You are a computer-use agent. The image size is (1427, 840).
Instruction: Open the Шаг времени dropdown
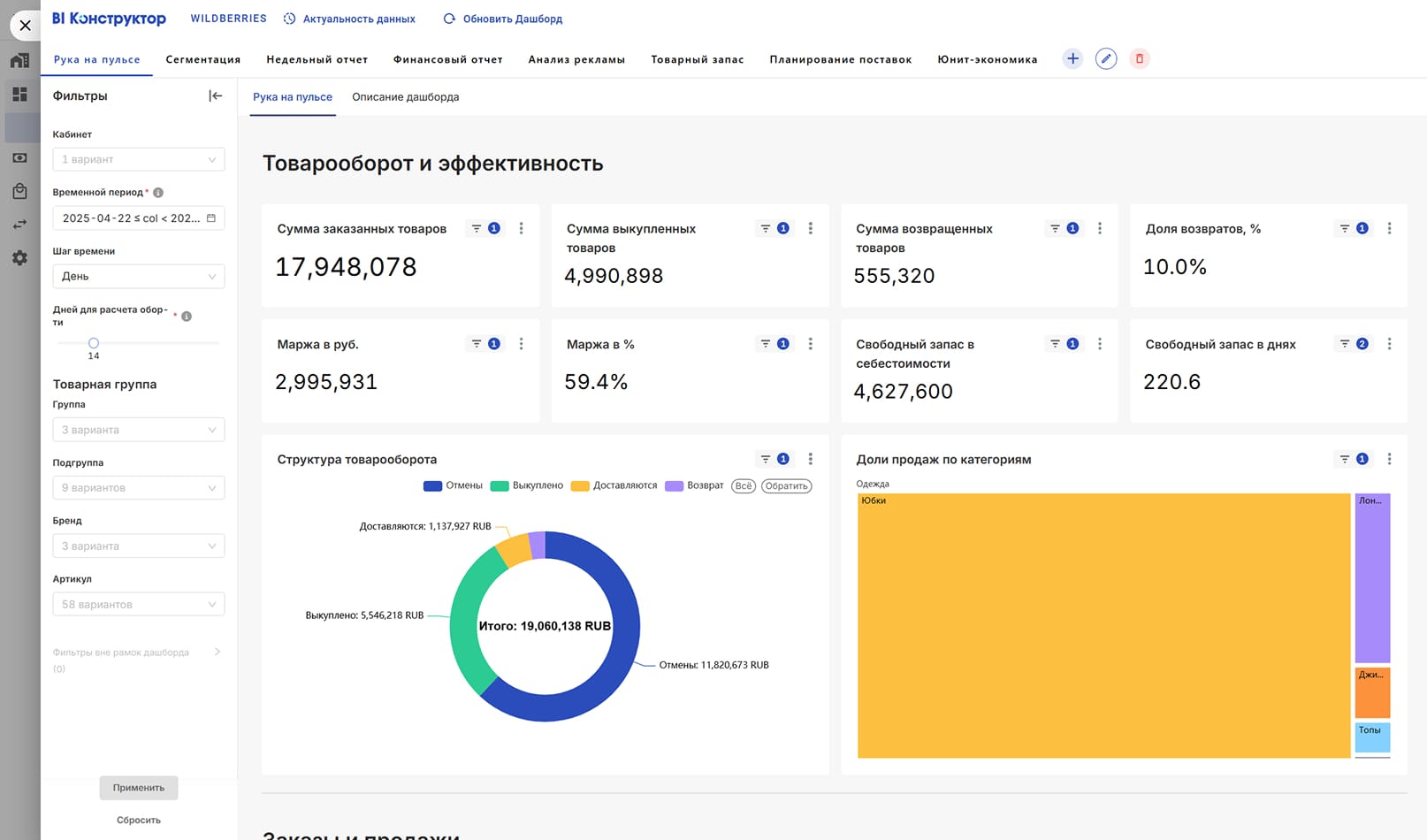[138, 276]
